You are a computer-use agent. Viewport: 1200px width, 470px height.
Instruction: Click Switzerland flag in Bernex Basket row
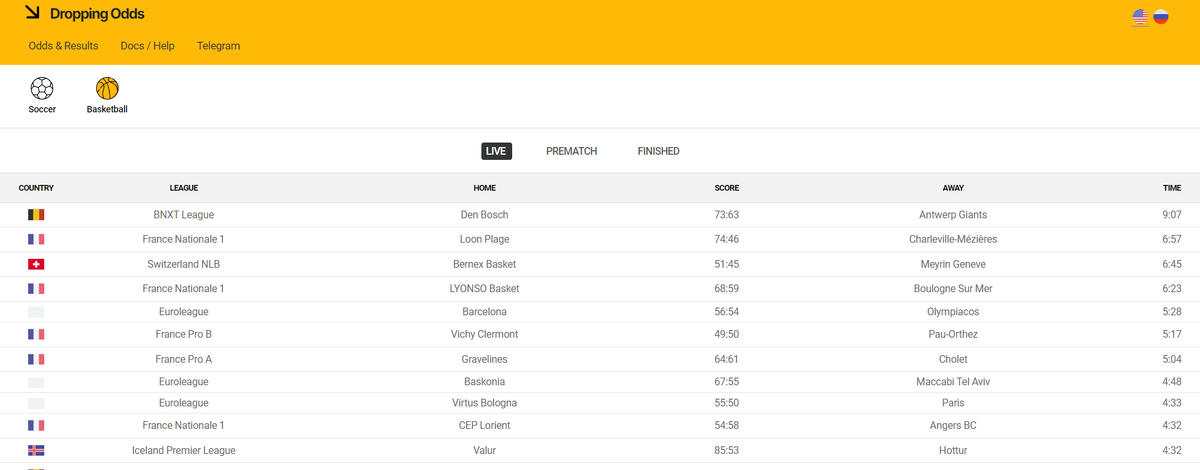pyautogui.click(x=36, y=264)
